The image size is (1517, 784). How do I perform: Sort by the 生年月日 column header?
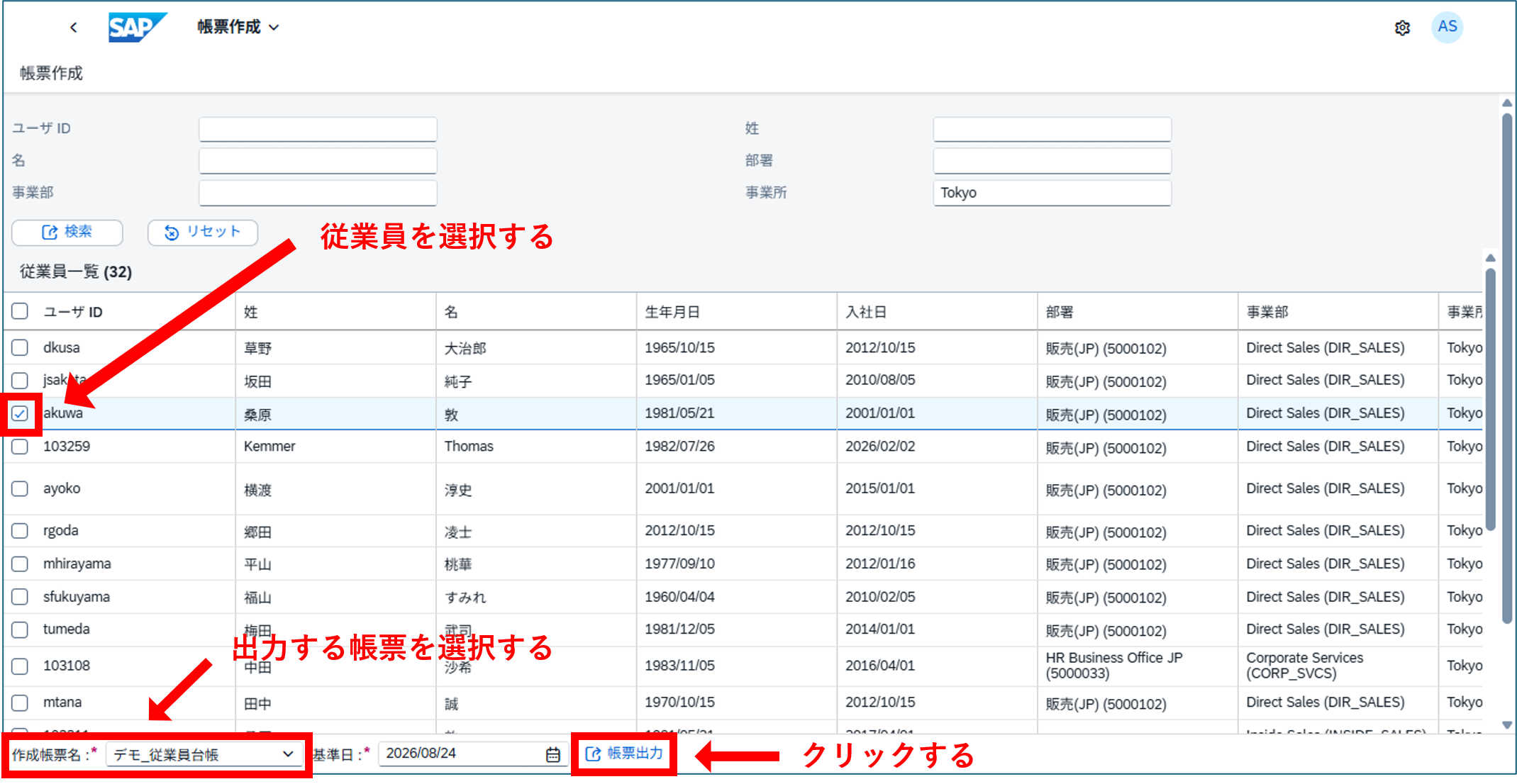672,312
